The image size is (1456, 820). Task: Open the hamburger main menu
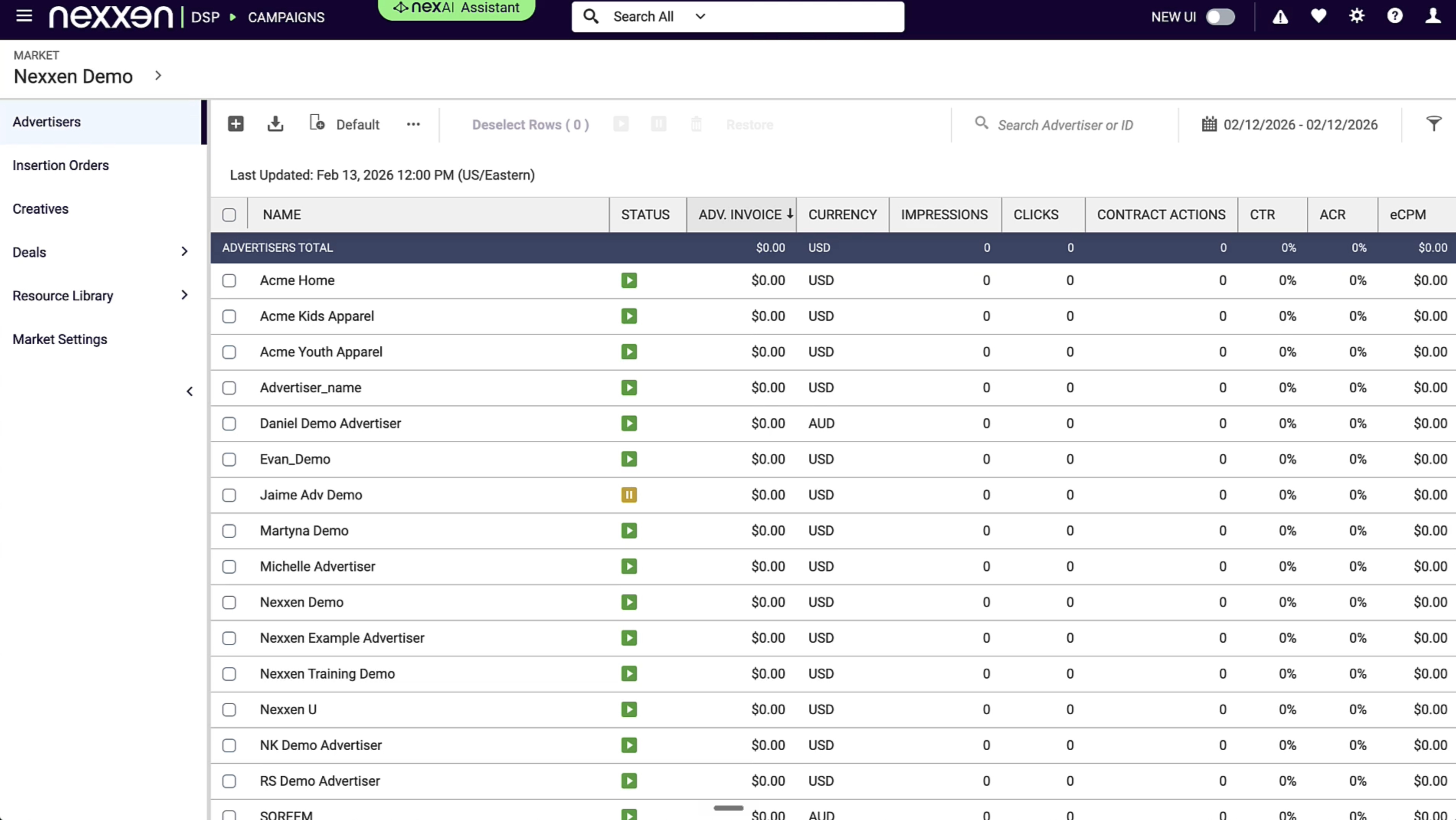pos(24,16)
